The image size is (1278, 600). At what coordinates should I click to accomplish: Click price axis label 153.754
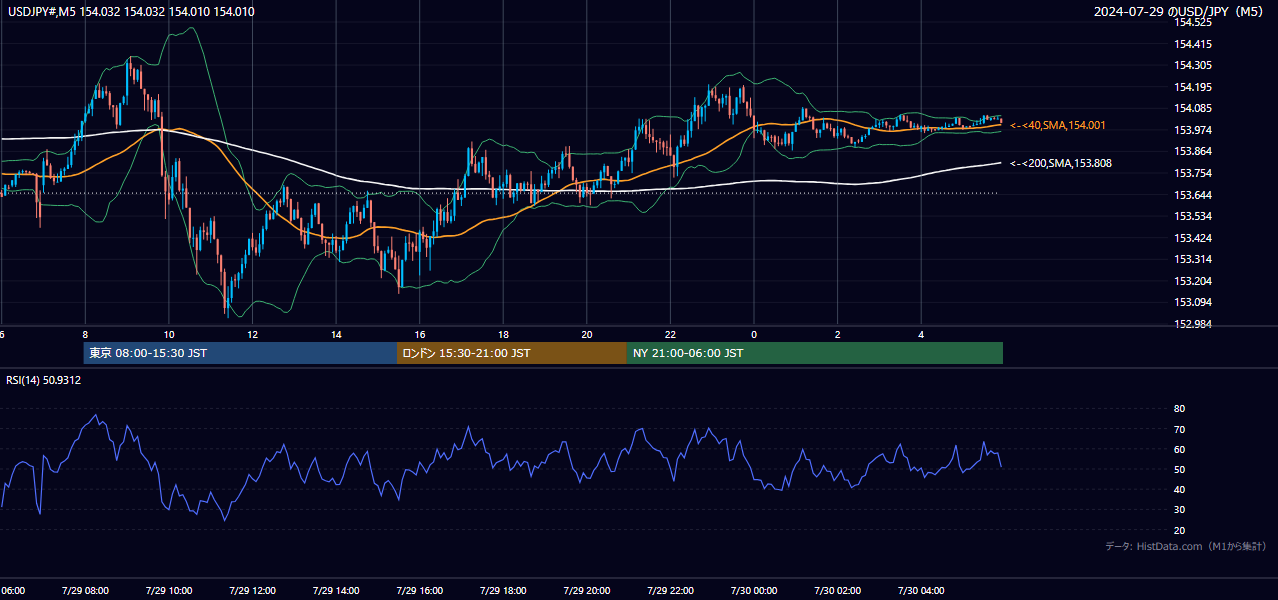[1193, 173]
